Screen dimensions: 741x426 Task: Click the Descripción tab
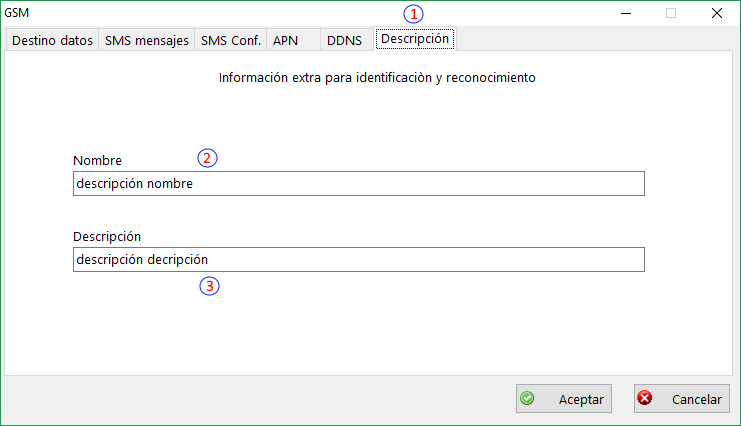tap(415, 39)
